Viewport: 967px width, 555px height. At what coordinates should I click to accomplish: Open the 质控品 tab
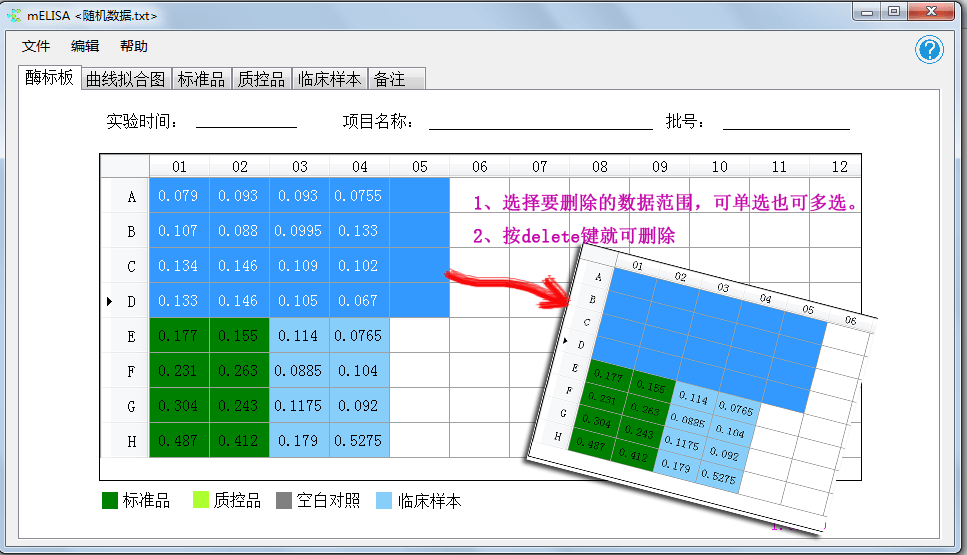pyautogui.click(x=261, y=79)
